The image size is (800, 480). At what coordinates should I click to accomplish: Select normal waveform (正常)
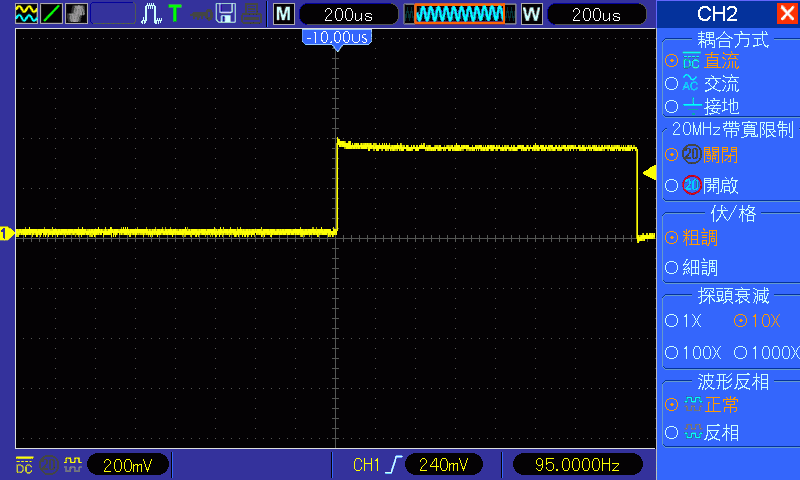point(702,405)
